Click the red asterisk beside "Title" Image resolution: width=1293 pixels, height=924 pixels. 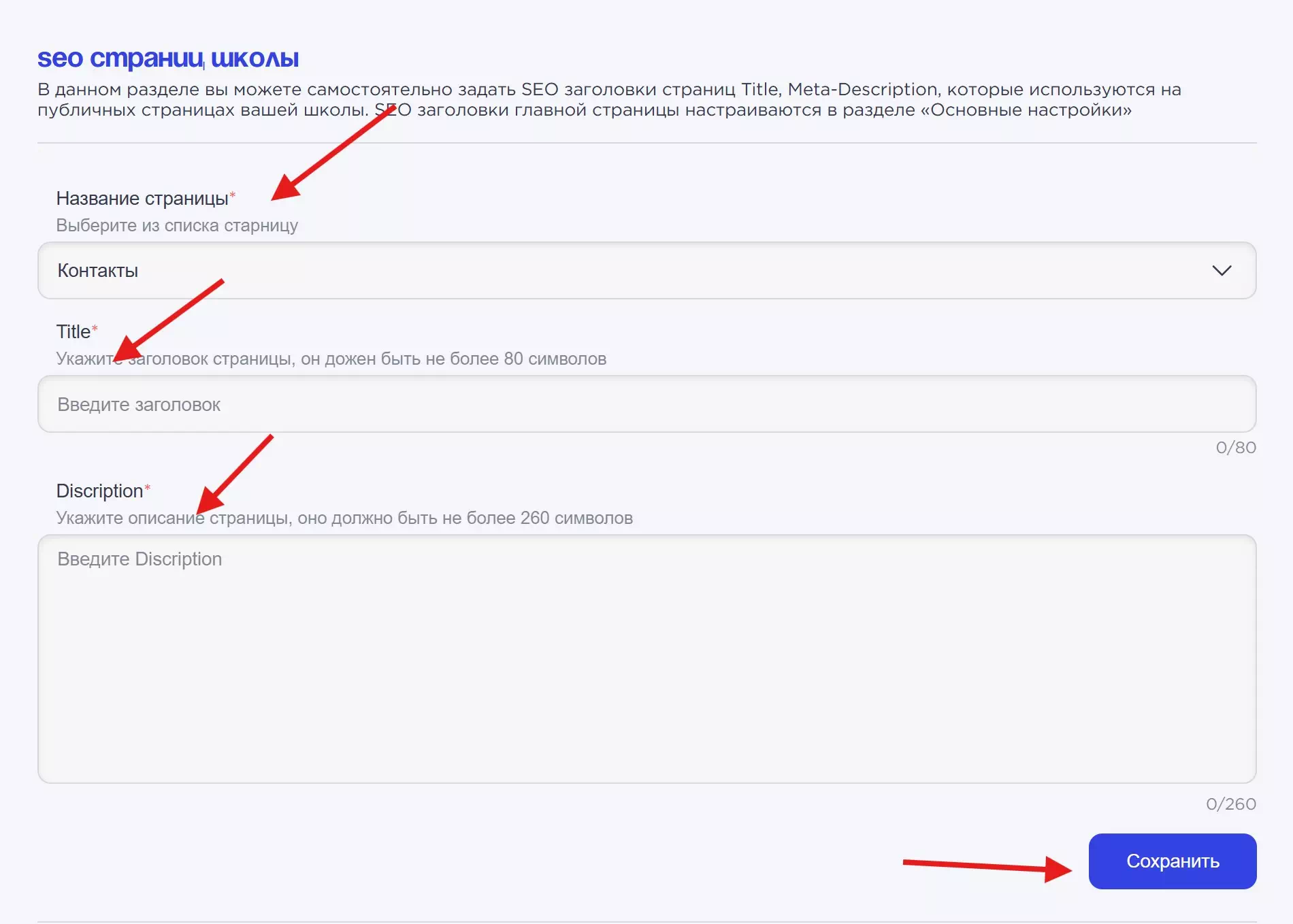95,329
